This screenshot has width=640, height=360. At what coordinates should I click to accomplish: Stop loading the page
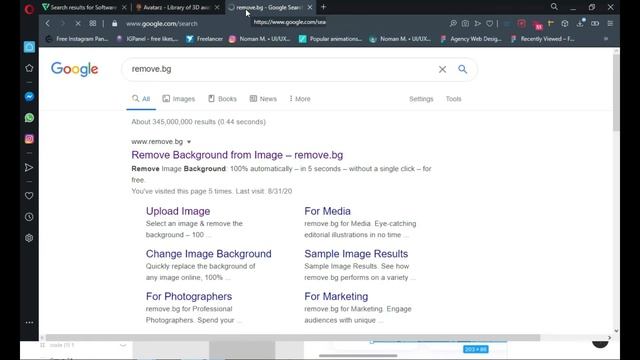78,24
